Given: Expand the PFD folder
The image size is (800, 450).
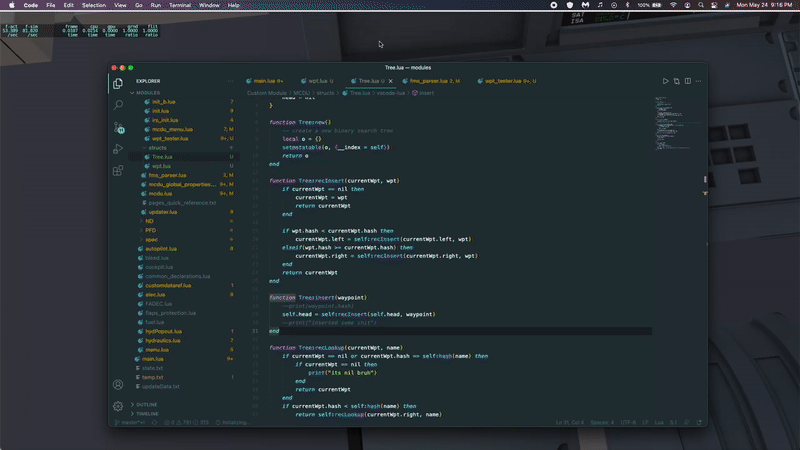Looking at the screenshot, I should click(151, 231).
